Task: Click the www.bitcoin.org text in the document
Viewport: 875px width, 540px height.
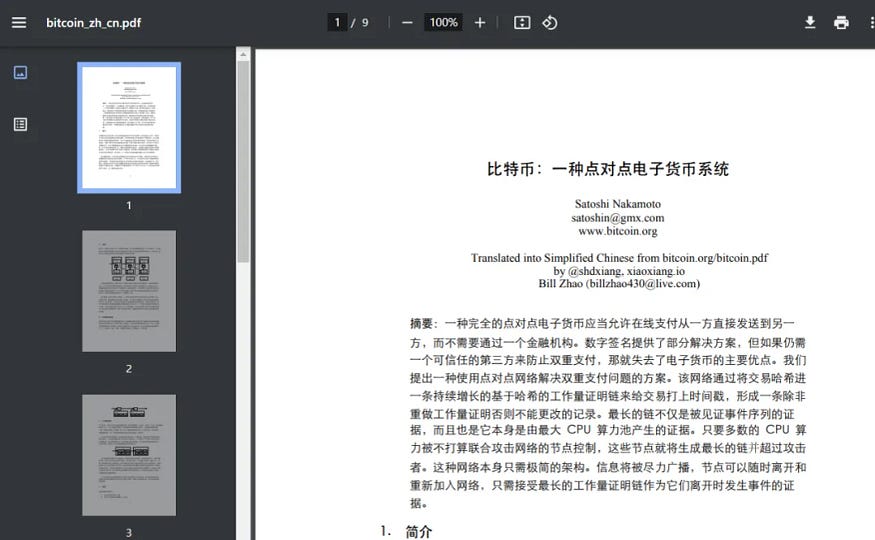Action: pyautogui.click(x=617, y=231)
